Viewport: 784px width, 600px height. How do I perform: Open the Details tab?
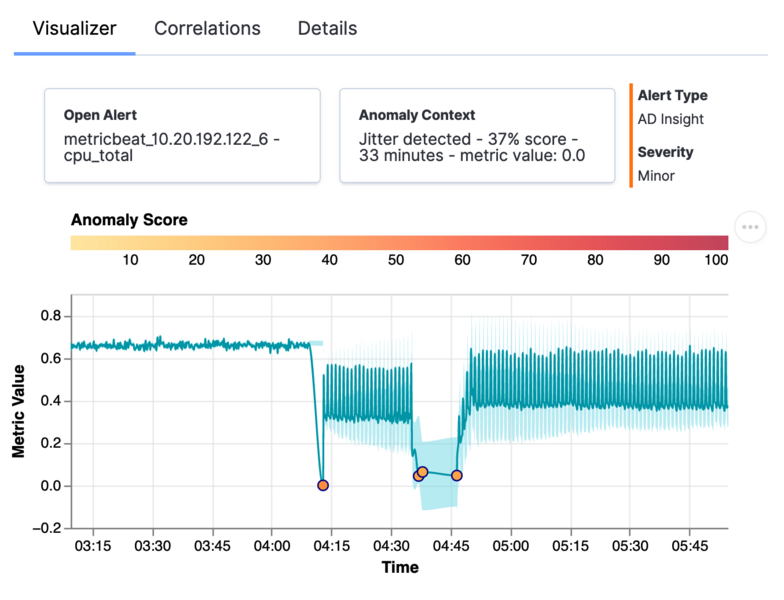[328, 28]
